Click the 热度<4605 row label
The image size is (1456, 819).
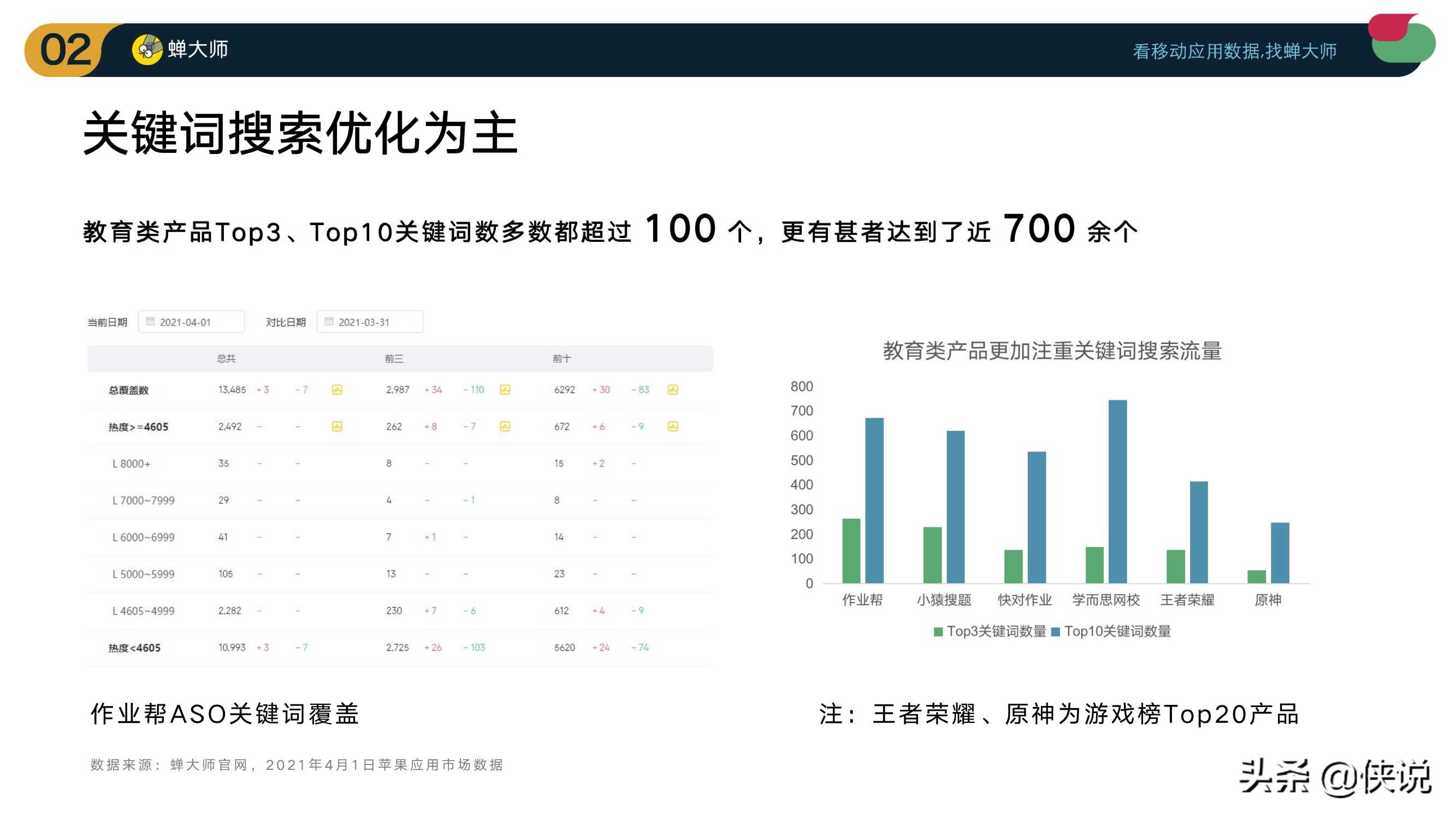click(x=134, y=648)
